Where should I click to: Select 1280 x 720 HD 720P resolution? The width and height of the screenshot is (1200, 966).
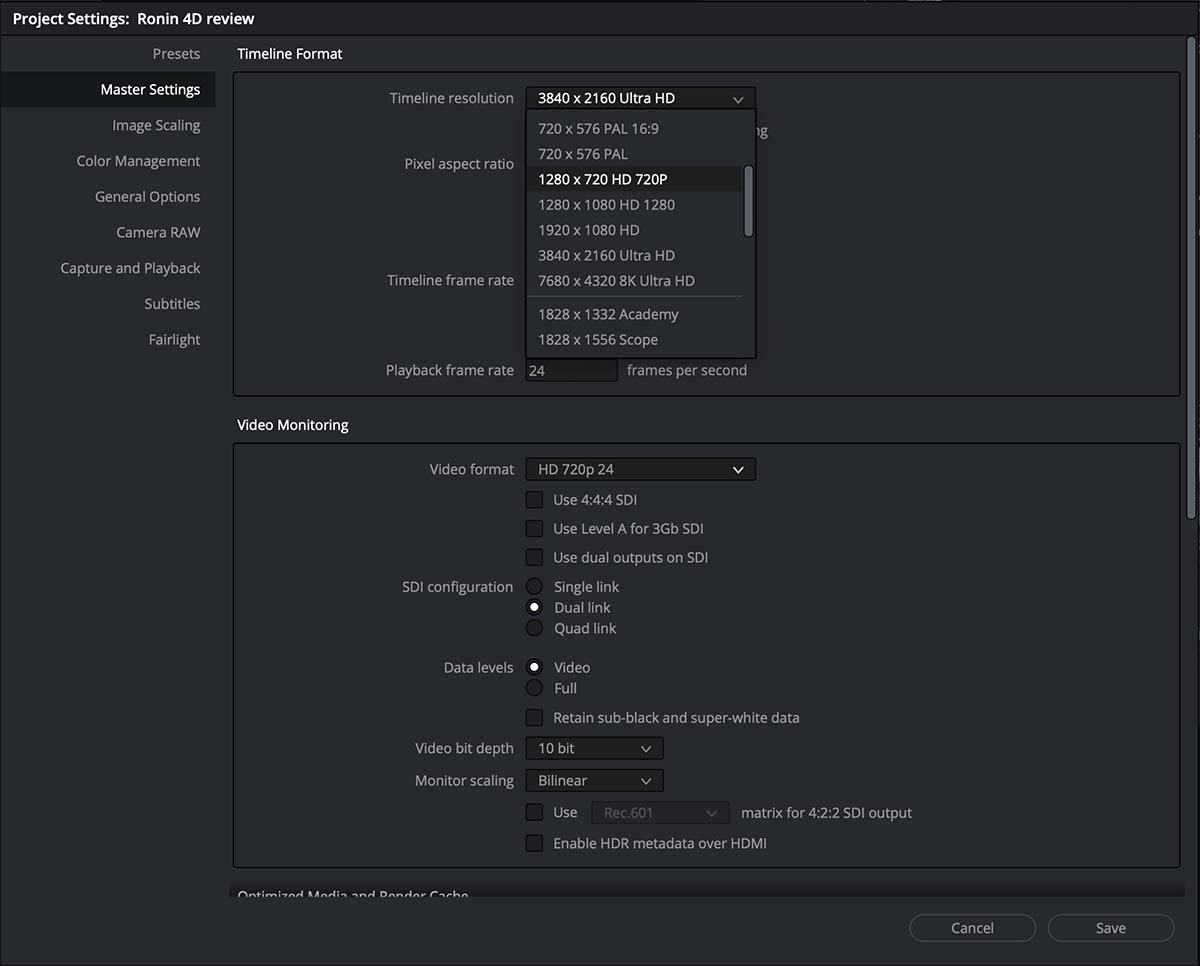(602, 179)
